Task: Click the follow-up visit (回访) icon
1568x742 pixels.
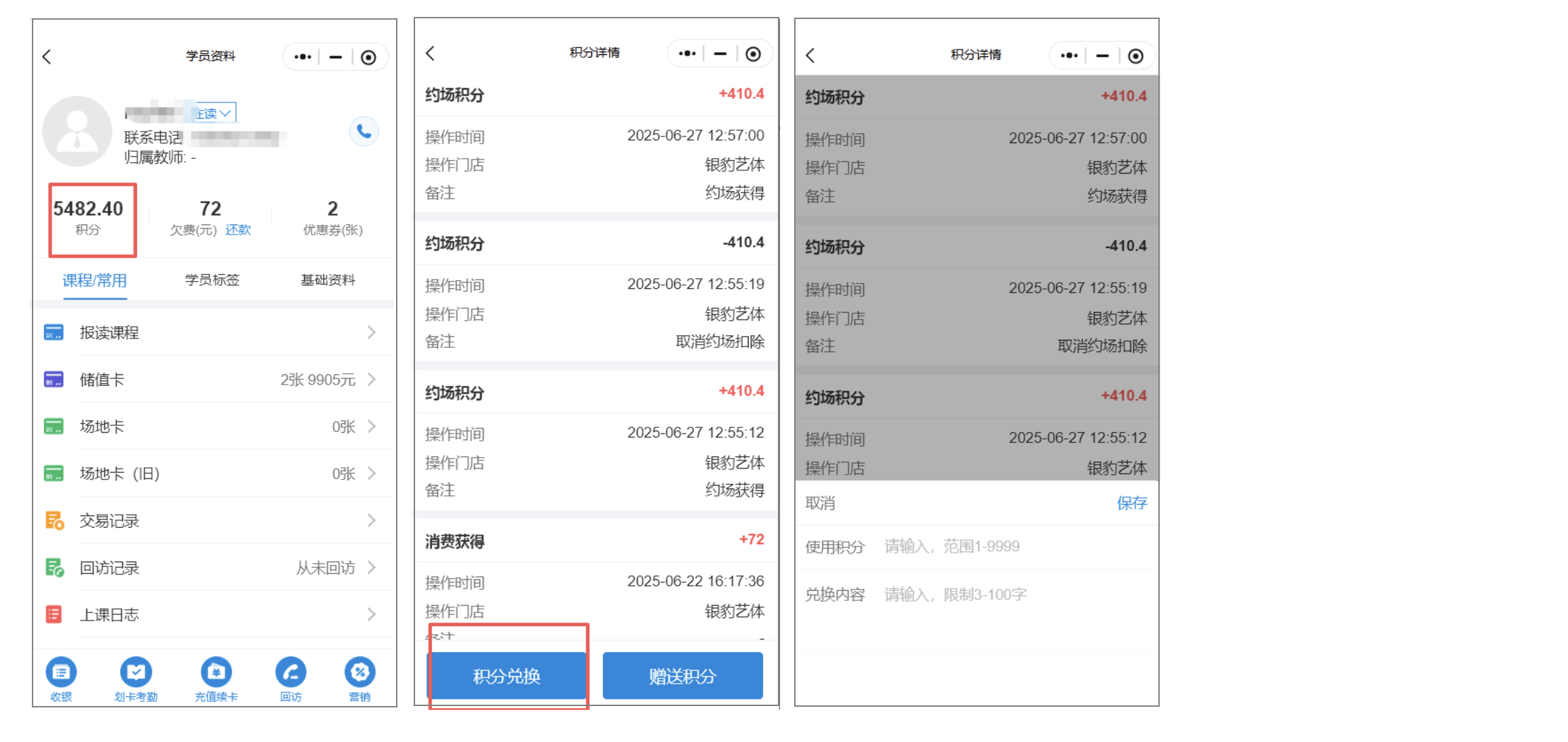Action: pos(290,671)
